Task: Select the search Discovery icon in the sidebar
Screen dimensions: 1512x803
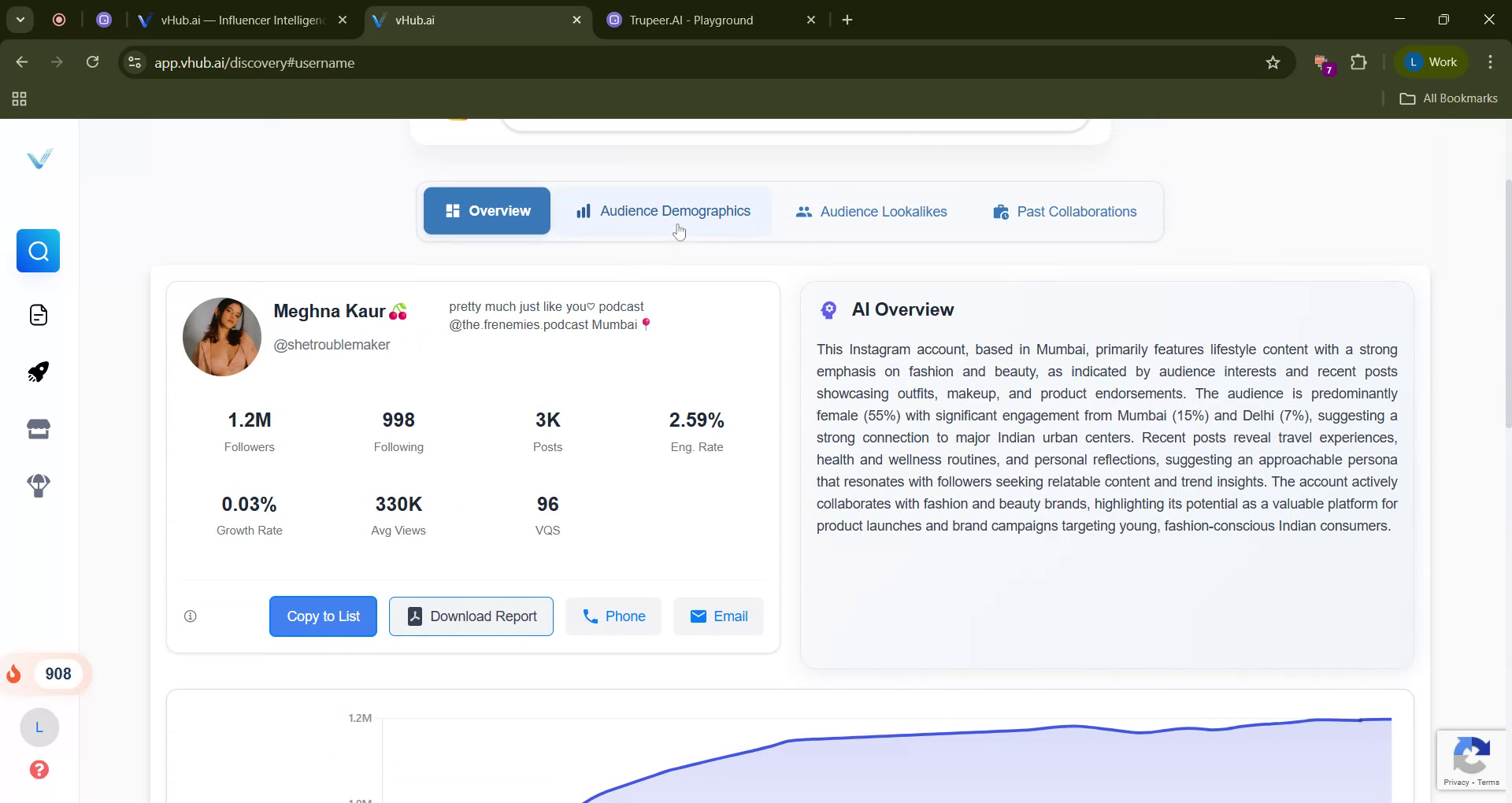Action: [38, 250]
